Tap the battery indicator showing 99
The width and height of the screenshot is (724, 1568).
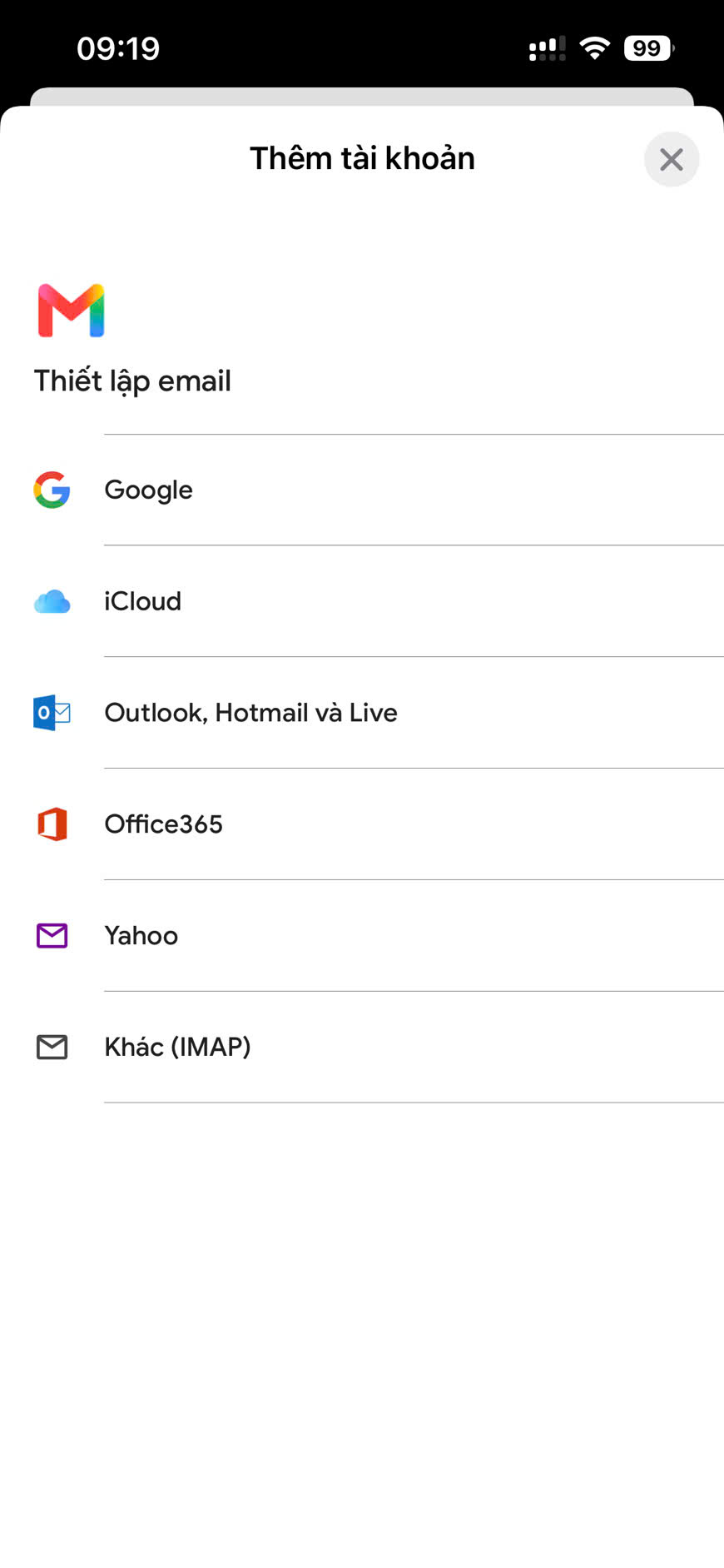point(649,48)
